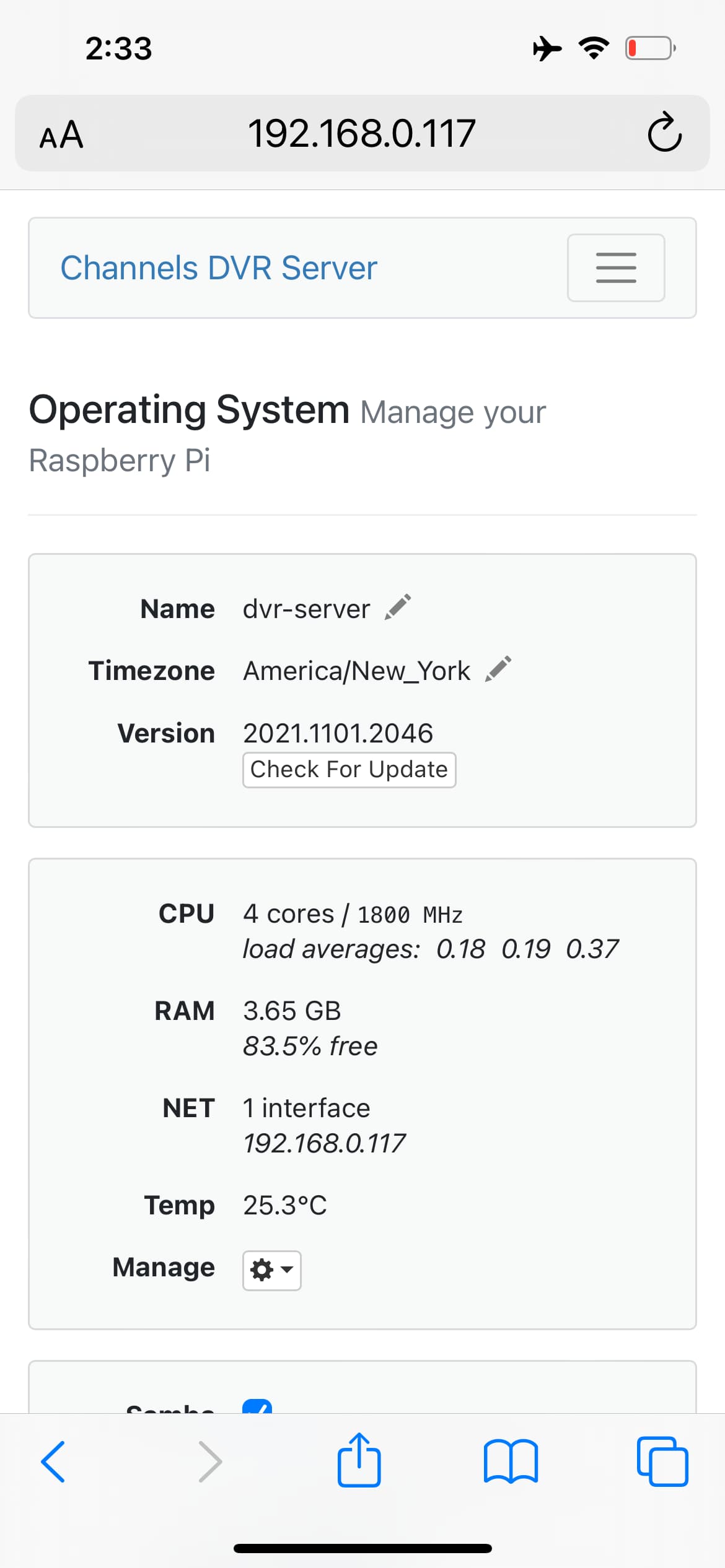This screenshot has width=725, height=1568.
Task: Tap the iOS home indicator bar
Action: point(362,1548)
